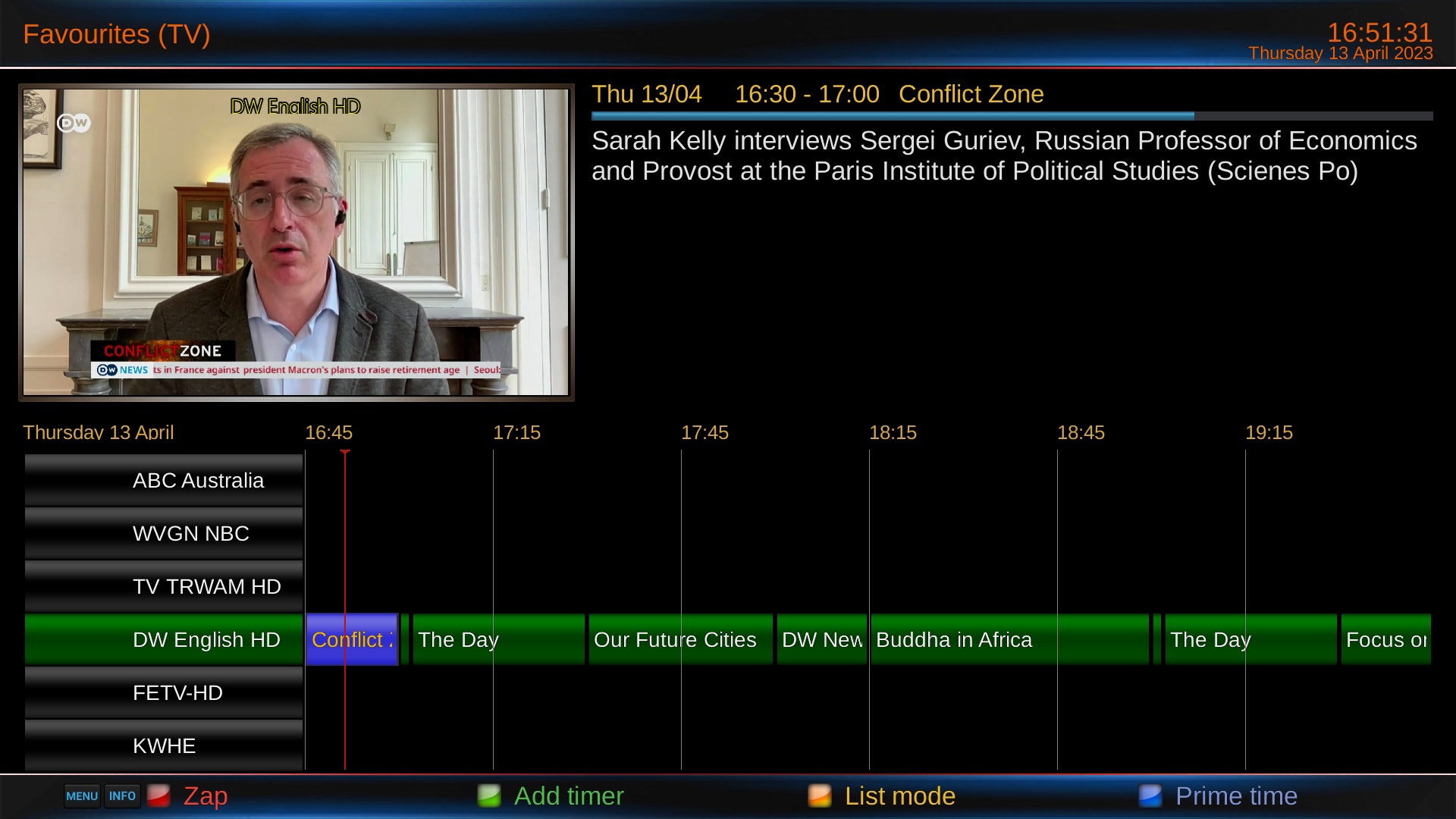Image resolution: width=1456 pixels, height=819 pixels.
Task: Click the MENU key icon
Action: [82, 796]
